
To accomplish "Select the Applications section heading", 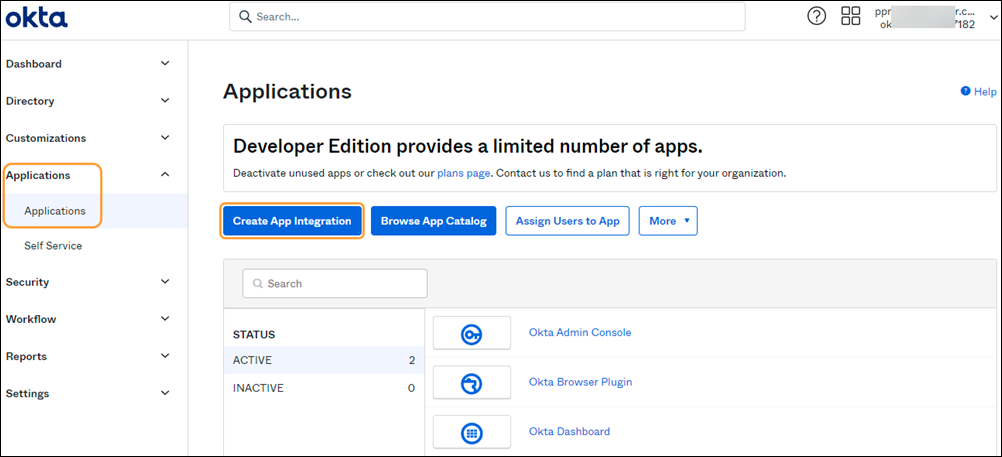I will click(38, 175).
